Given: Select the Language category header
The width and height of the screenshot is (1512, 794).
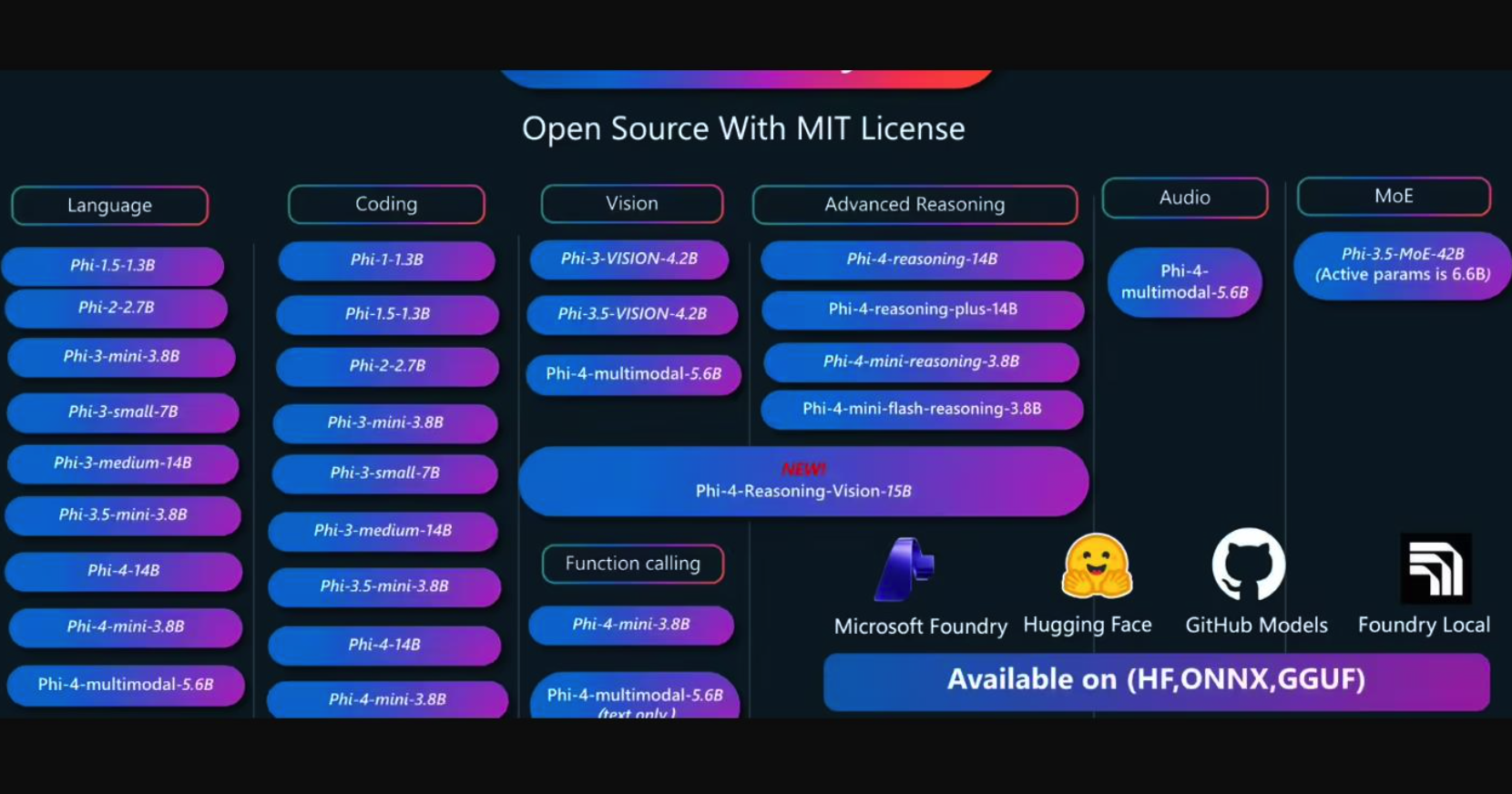Looking at the screenshot, I should click(109, 206).
